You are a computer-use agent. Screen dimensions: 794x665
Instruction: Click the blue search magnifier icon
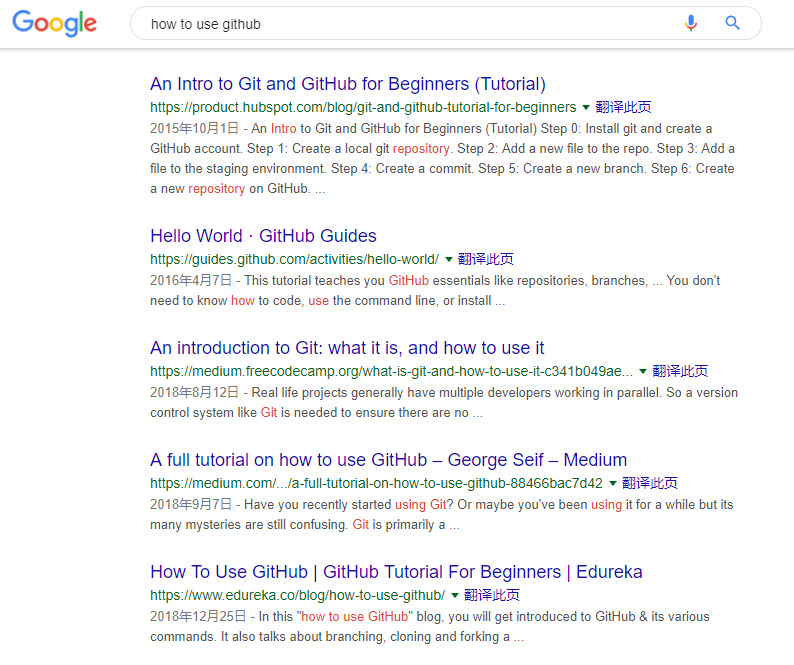point(732,23)
